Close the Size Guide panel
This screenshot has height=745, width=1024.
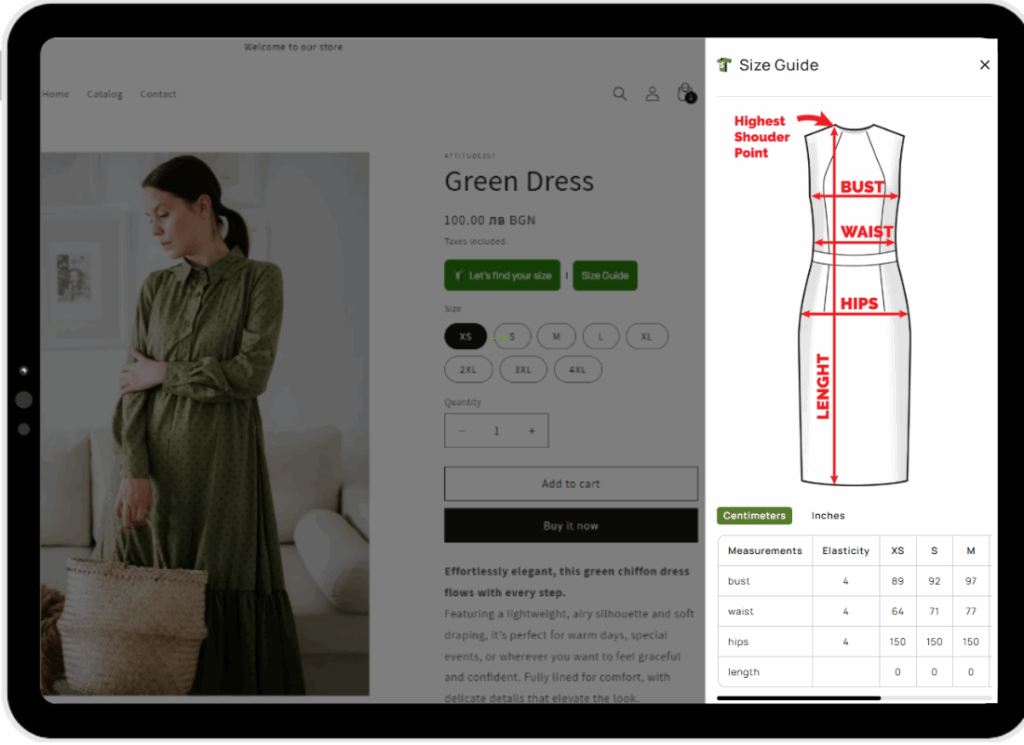pyautogui.click(x=984, y=65)
